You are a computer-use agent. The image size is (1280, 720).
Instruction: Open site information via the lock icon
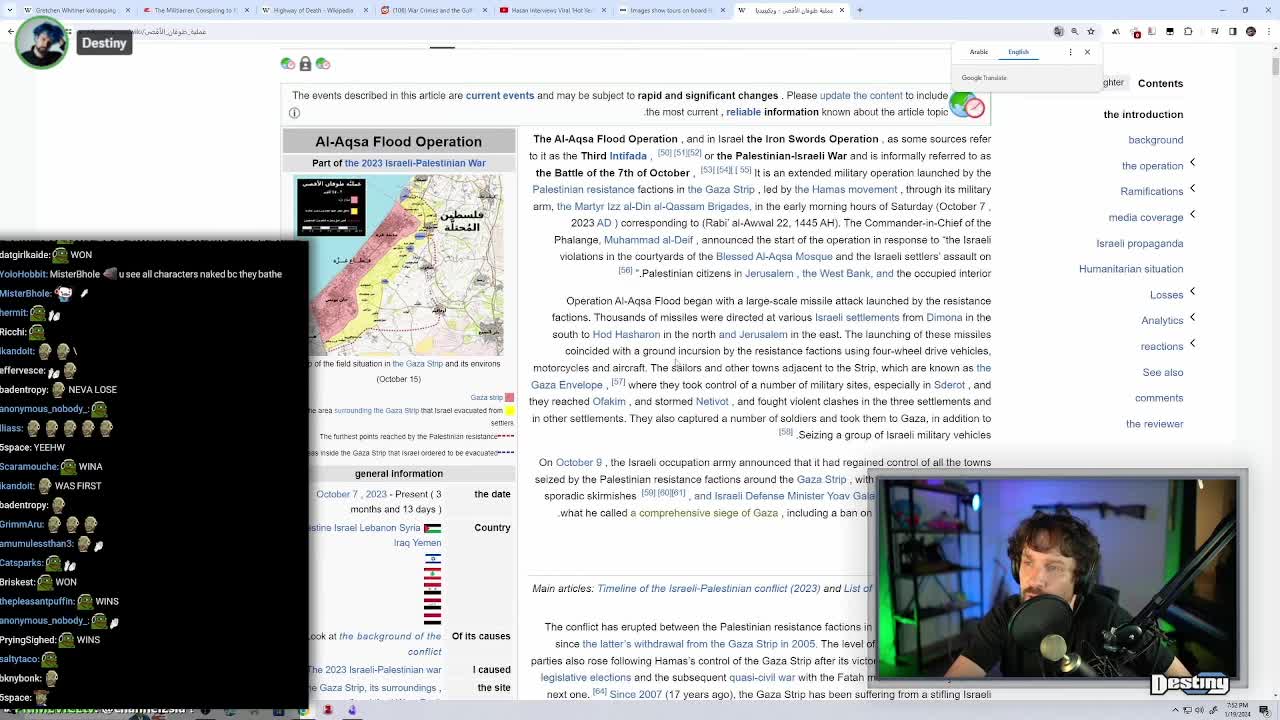[x=305, y=63]
